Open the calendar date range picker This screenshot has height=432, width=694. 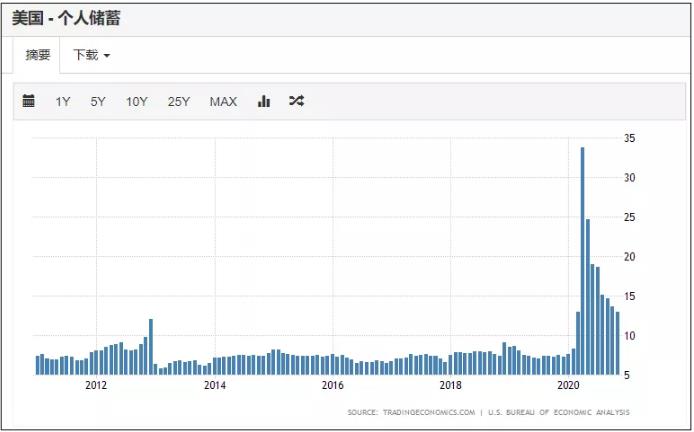[x=29, y=101]
